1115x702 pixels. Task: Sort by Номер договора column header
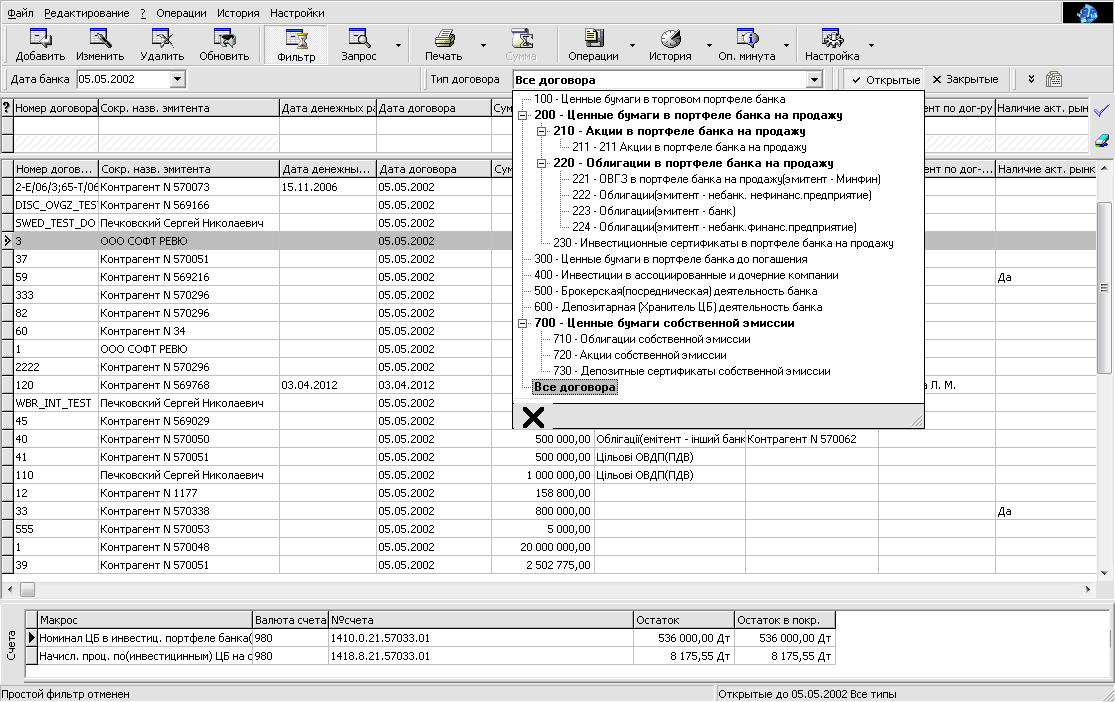pyautogui.click(x=55, y=169)
